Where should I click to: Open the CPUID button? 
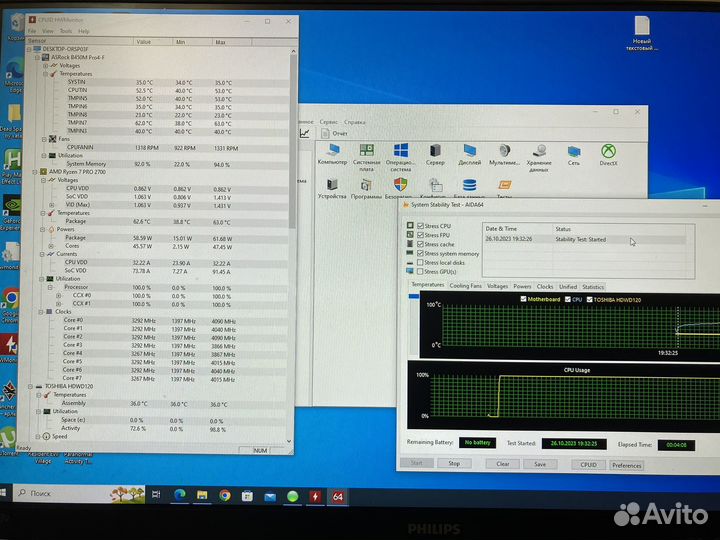coord(588,465)
